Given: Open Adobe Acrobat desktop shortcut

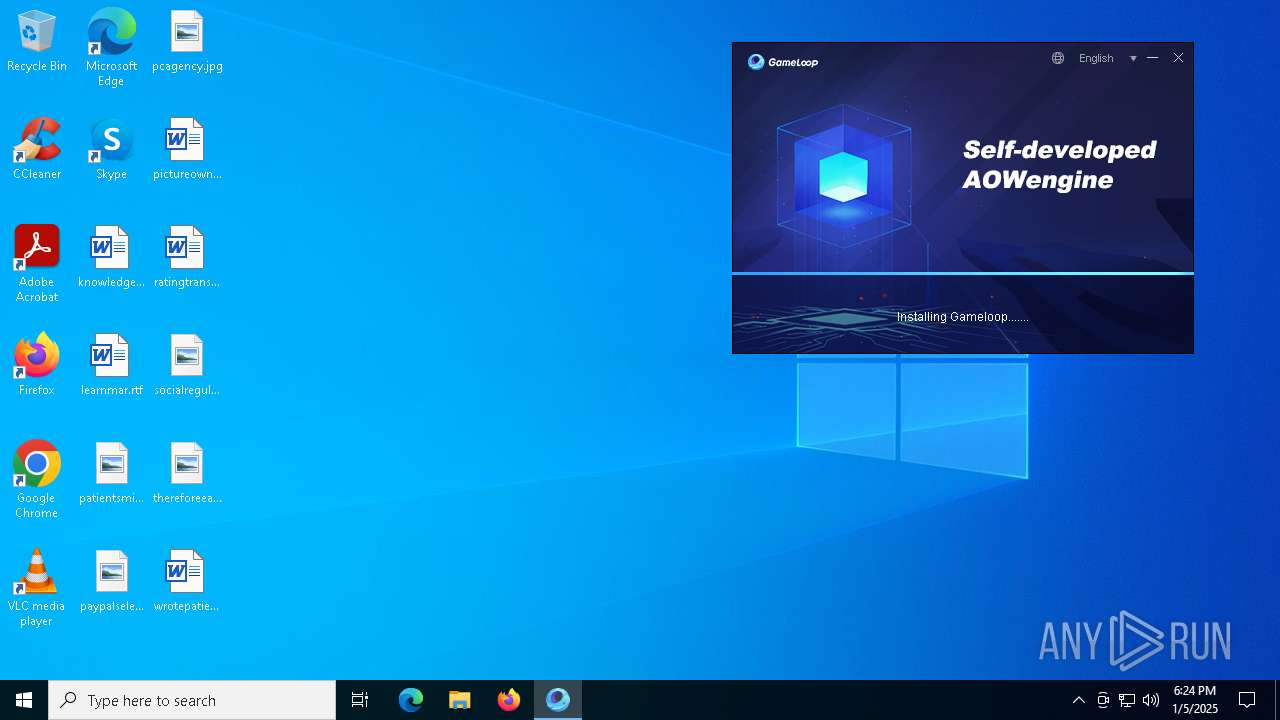Looking at the screenshot, I should (x=37, y=264).
